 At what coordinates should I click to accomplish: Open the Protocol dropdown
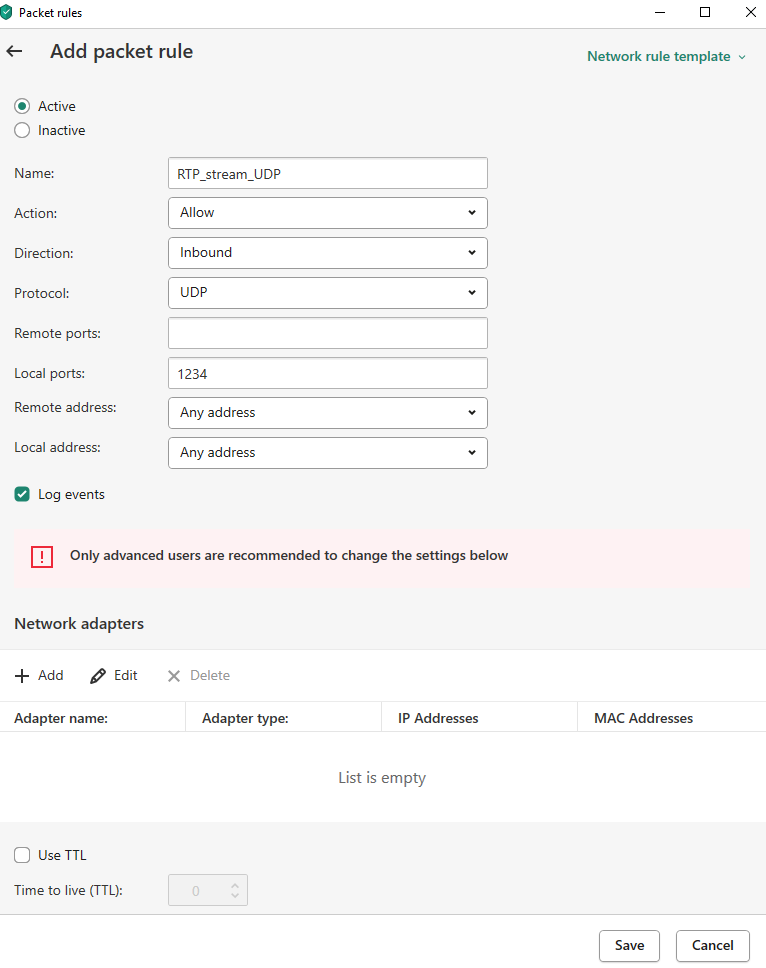327,293
